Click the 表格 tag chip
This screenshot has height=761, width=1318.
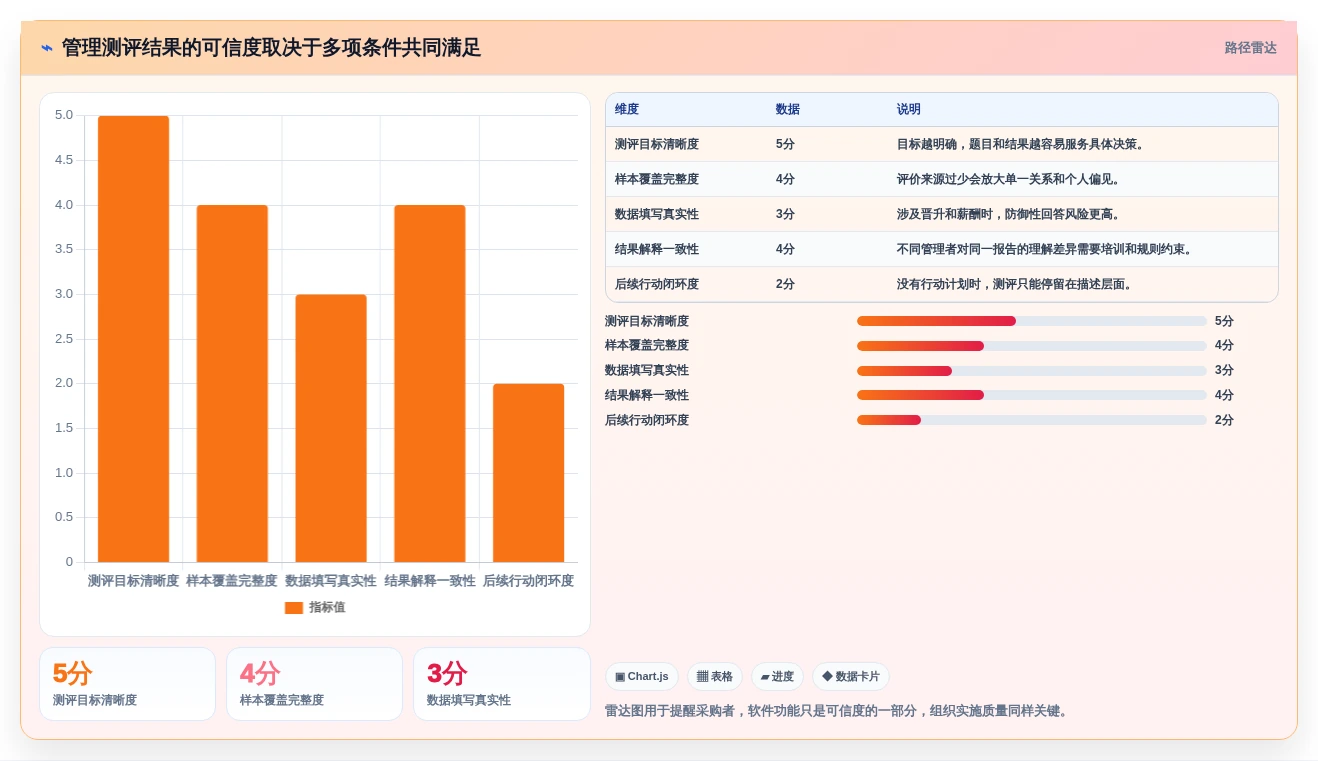[715, 677]
